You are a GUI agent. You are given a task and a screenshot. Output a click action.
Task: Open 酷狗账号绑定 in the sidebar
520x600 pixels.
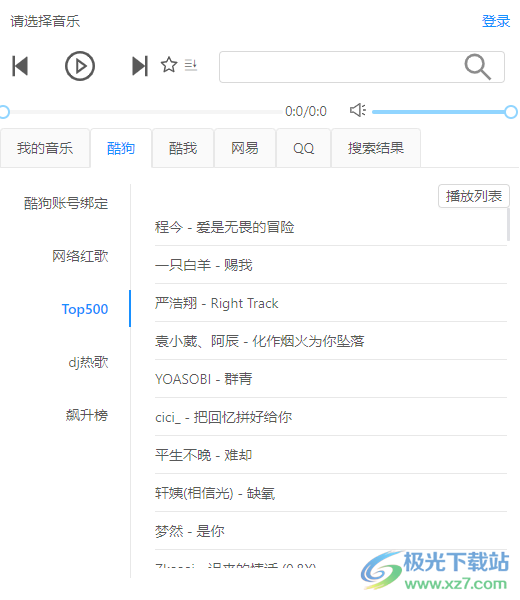pyautogui.click(x=66, y=203)
